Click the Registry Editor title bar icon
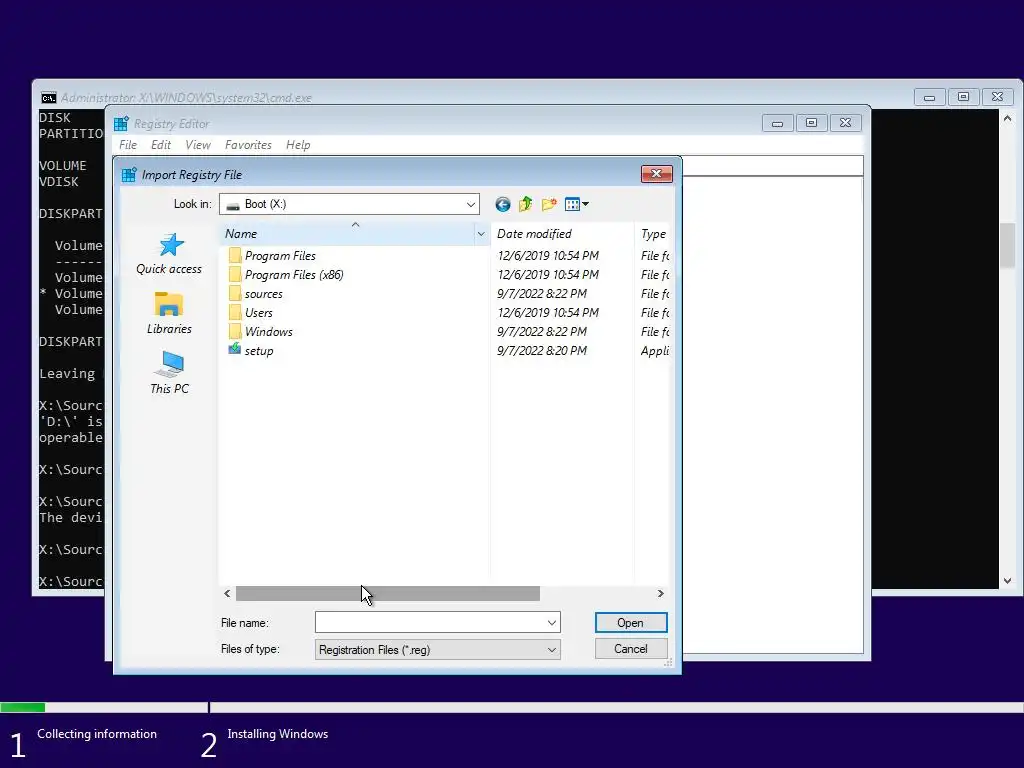The height and width of the screenshot is (768, 1024). pyautogui.click(x=121, y=123)
